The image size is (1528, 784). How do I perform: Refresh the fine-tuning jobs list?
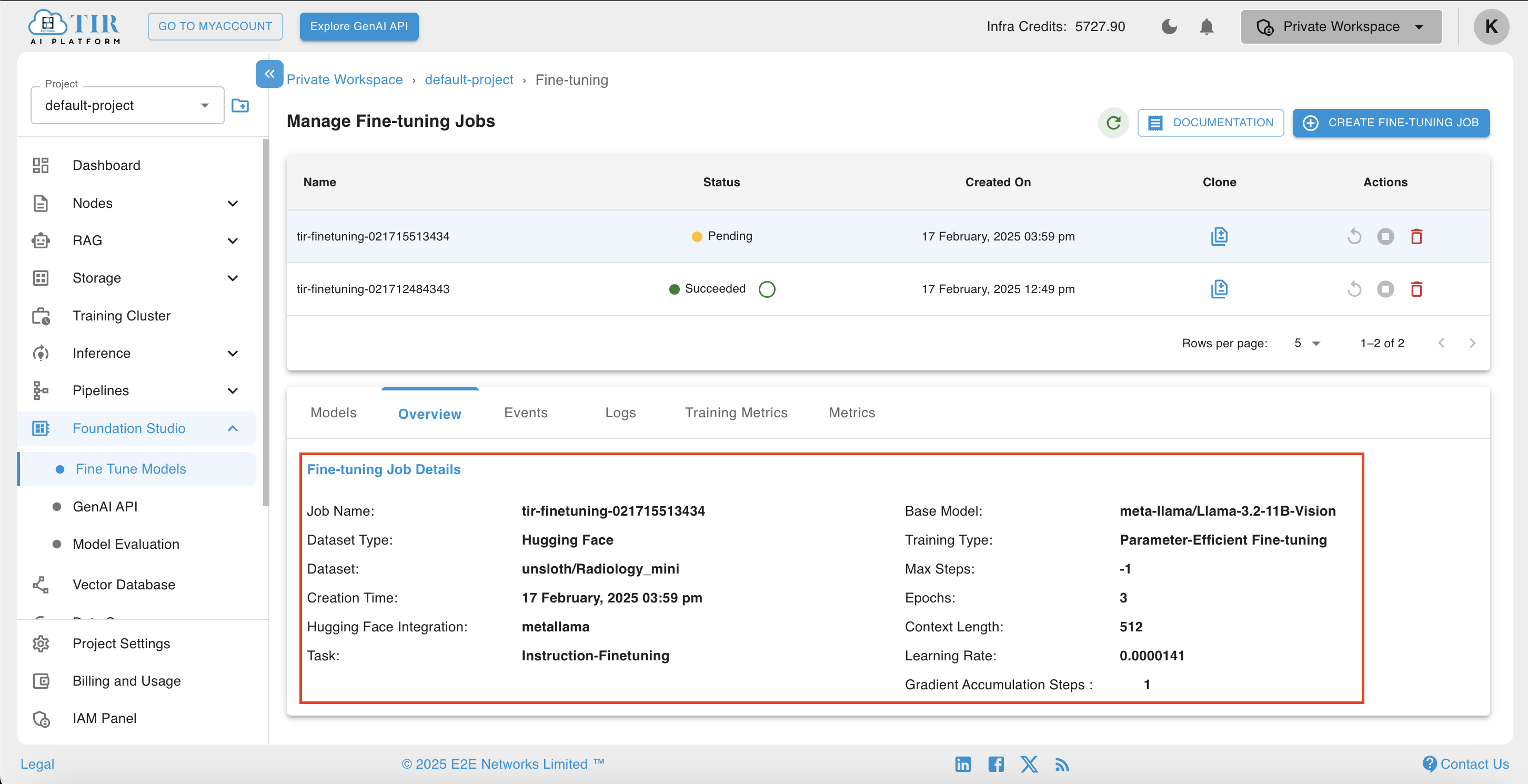tap(1113, 123)
